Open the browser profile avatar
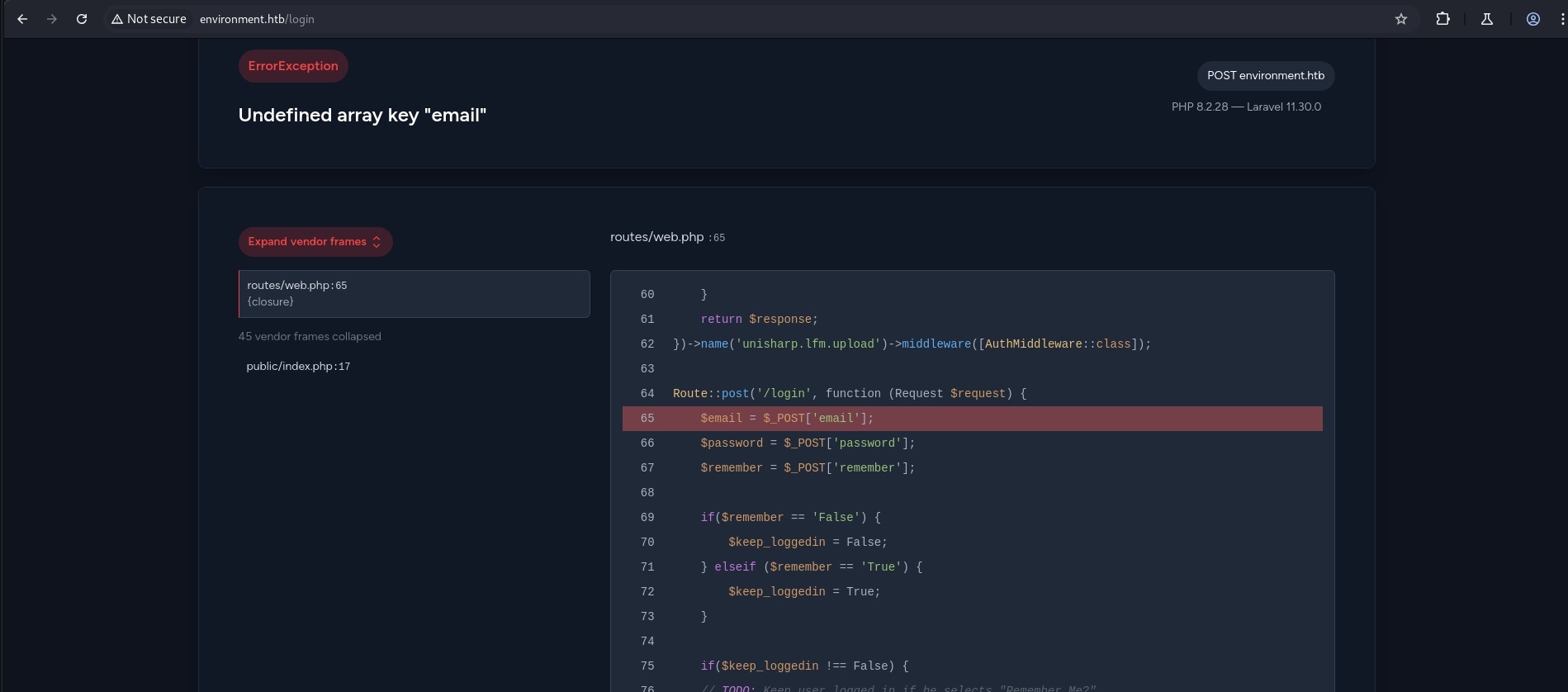 tap(1533, 19)
